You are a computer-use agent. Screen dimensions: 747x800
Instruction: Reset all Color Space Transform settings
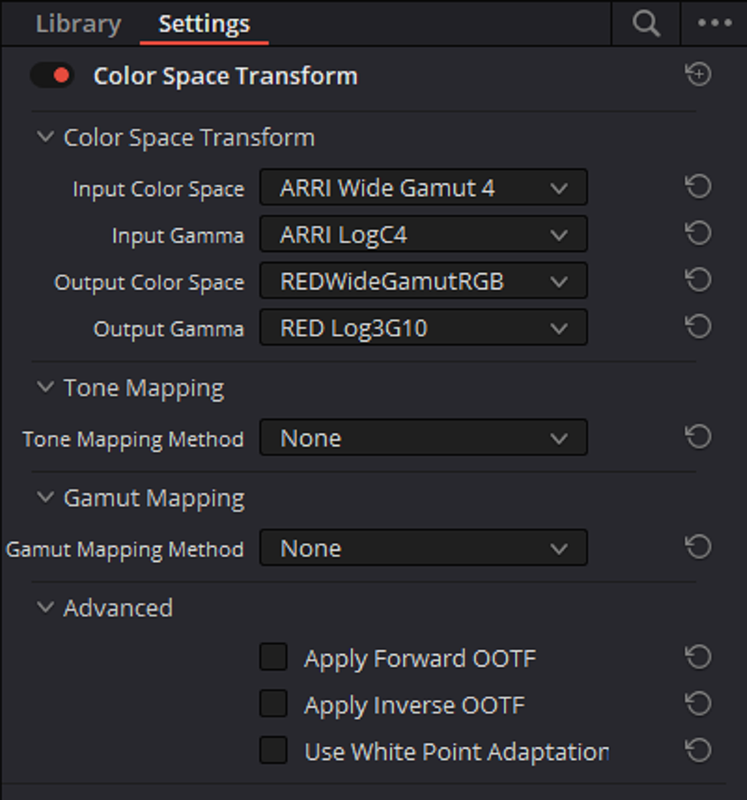pos(698,74)
